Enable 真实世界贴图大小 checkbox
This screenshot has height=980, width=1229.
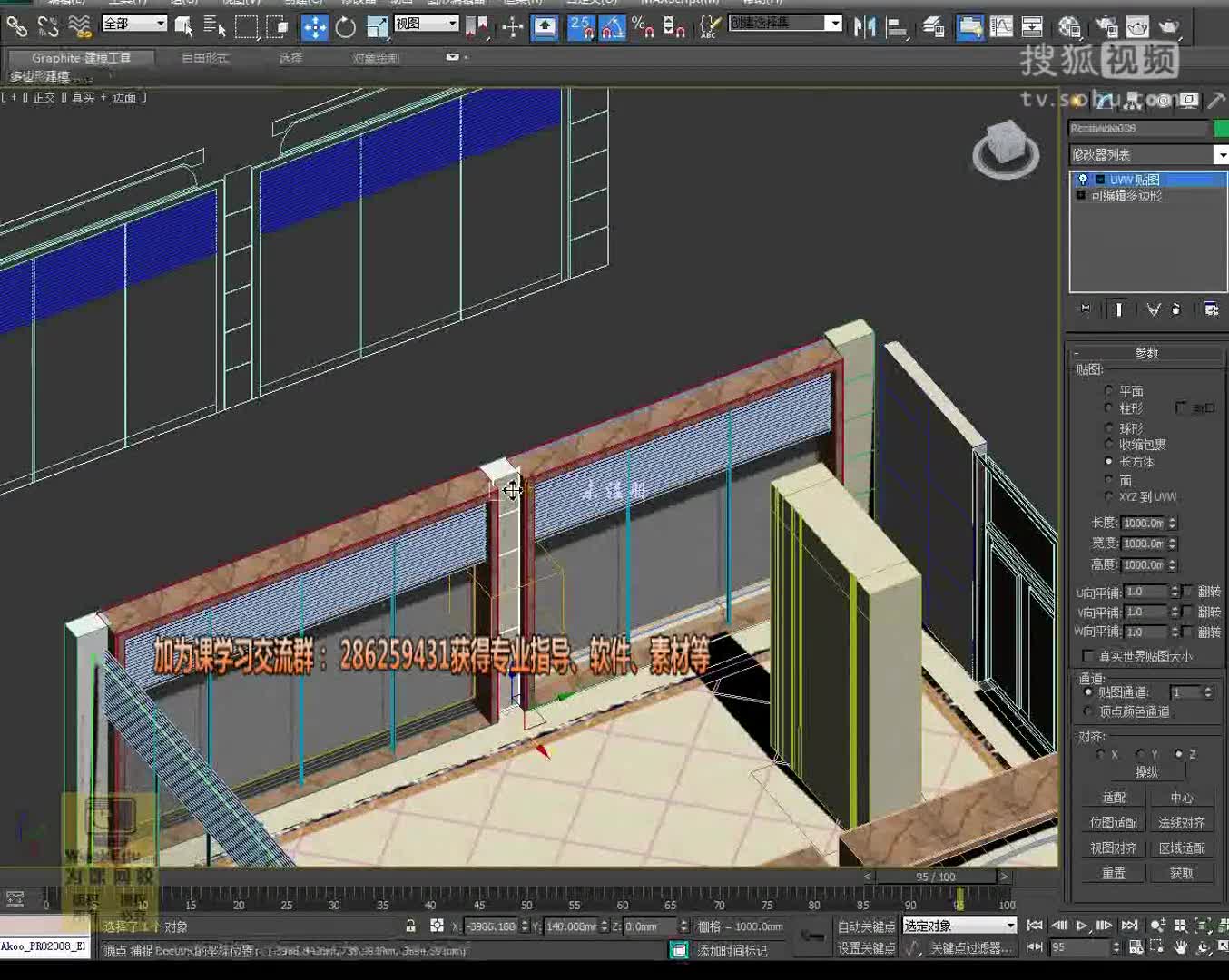[x=1088, y=655]
